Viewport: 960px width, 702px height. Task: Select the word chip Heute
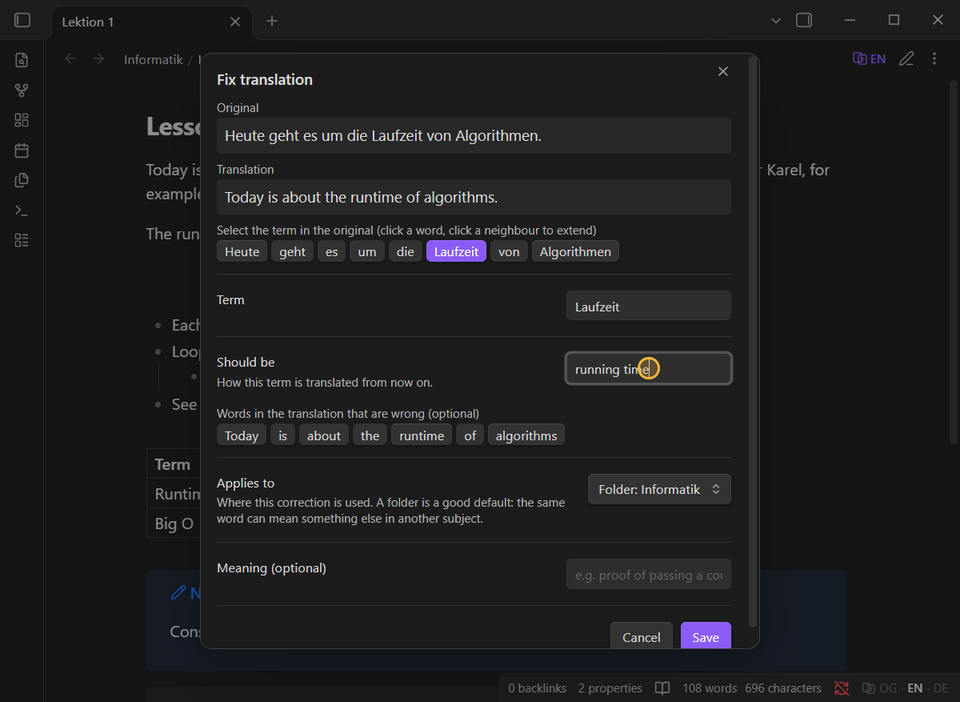pos(242,252)
